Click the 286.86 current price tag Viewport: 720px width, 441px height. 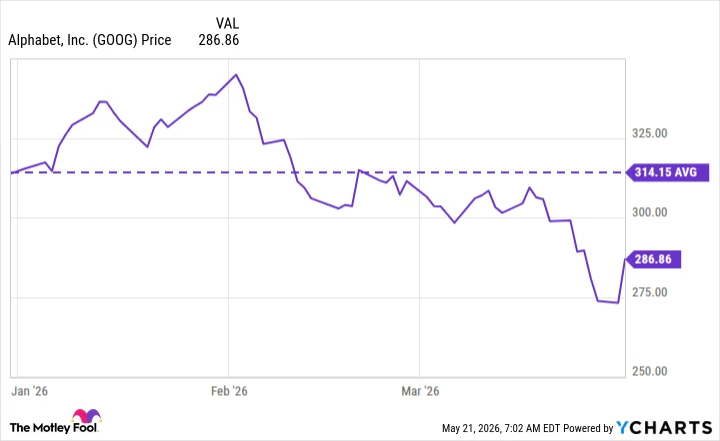click(653, 259)
